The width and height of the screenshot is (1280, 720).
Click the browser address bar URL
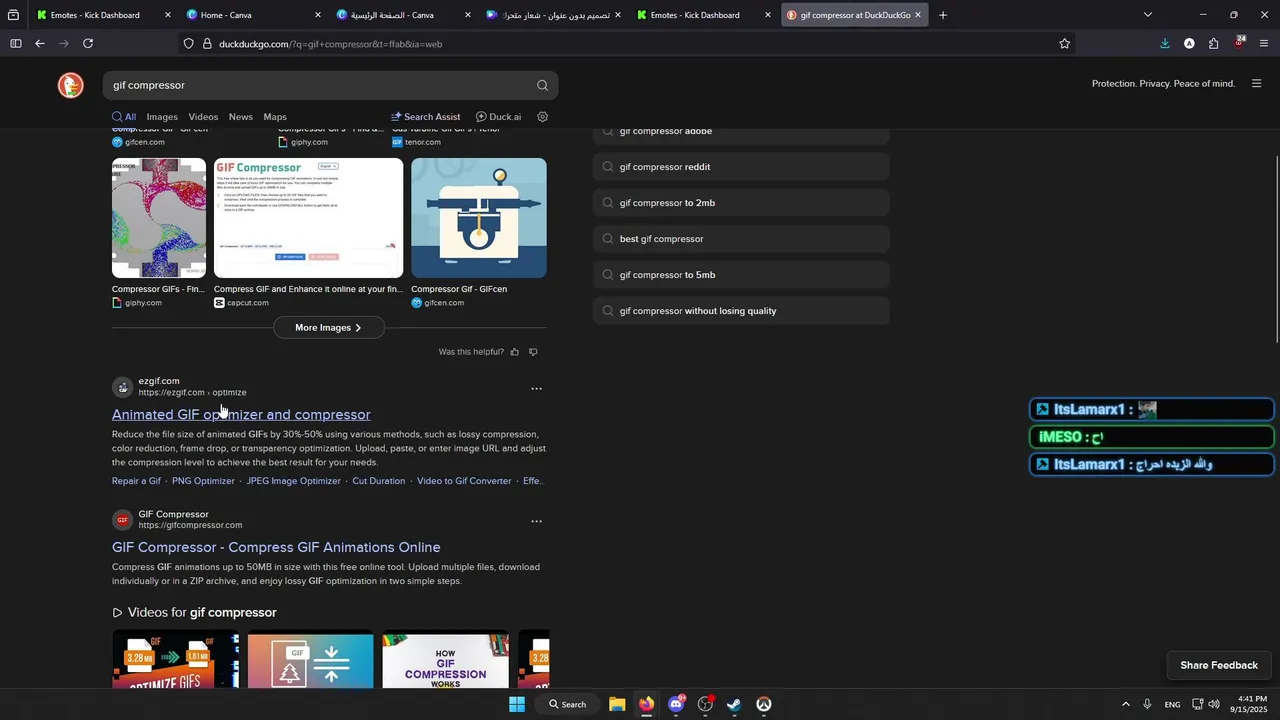pyautogui.click(x=330, y=44)
